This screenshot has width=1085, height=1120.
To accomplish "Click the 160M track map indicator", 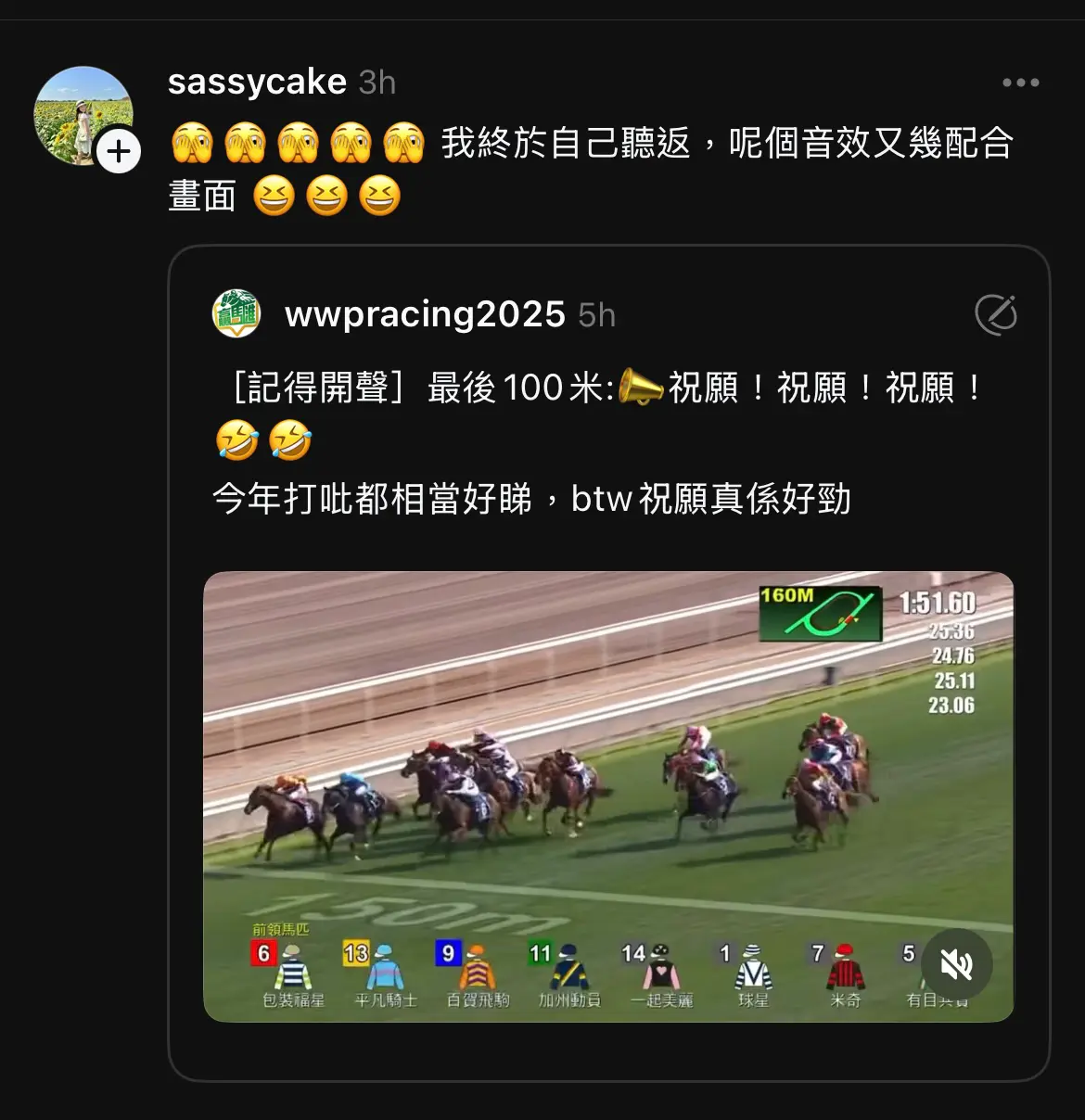I will tap(820, 613).
